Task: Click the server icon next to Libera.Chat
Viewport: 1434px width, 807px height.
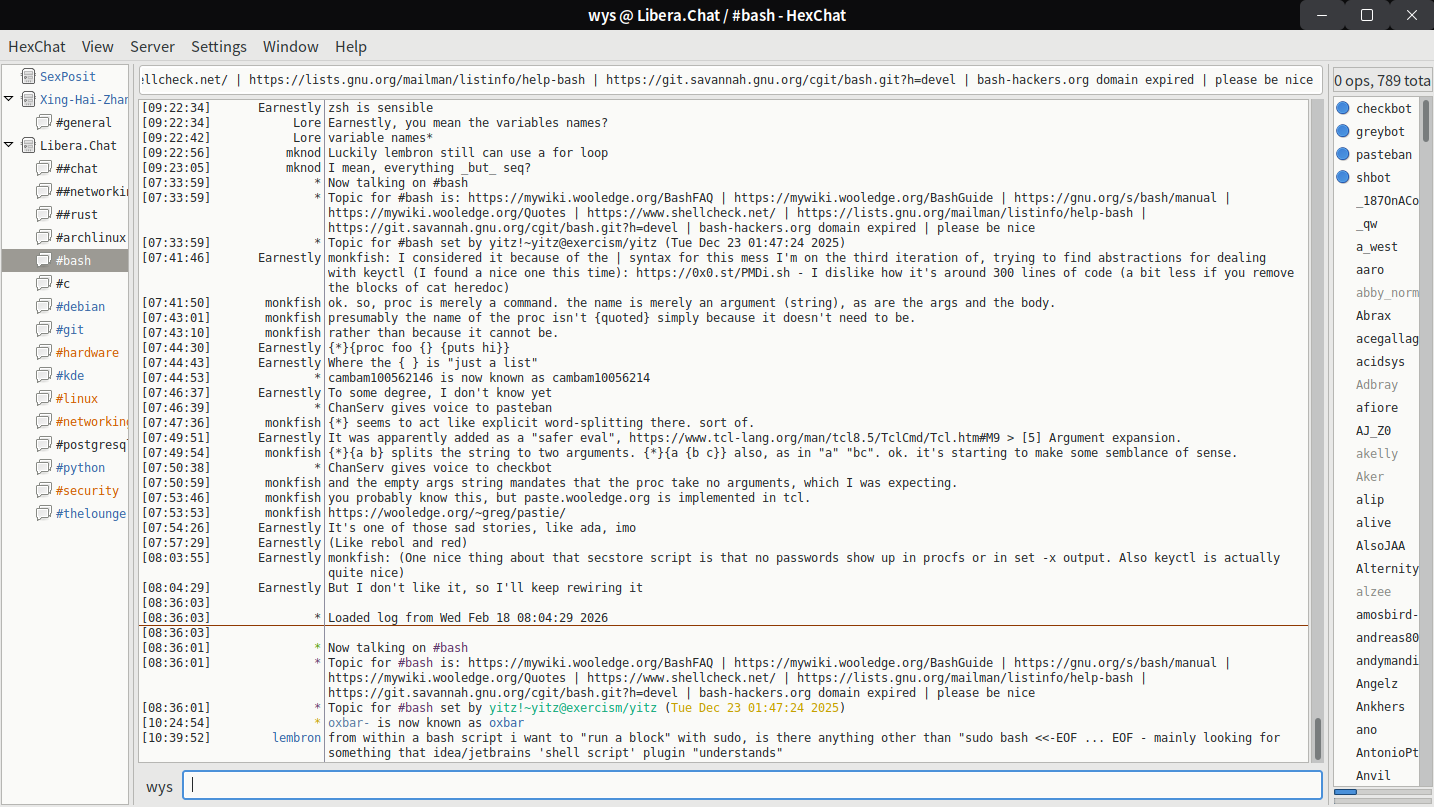Action: tap(26, 146)
